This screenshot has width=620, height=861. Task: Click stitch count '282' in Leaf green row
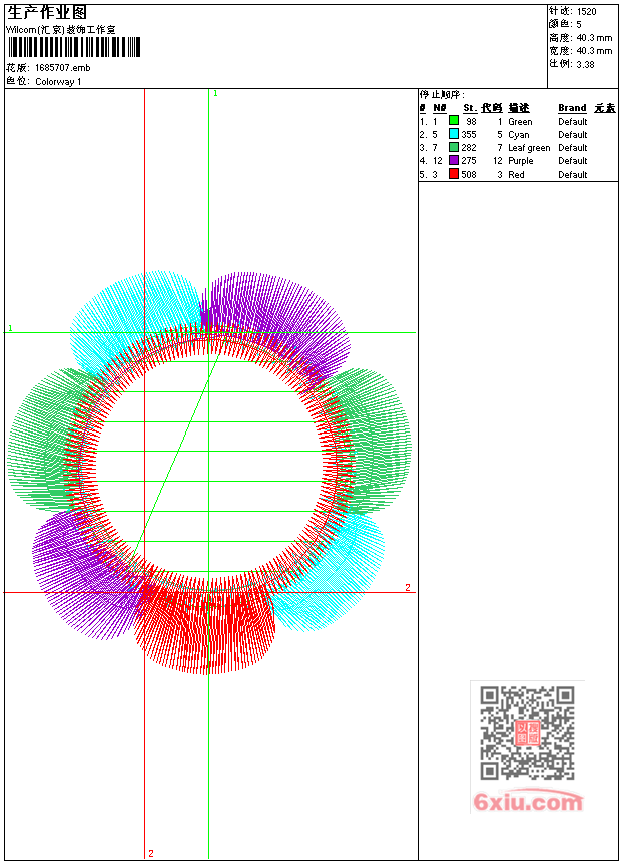tap(469, 148)
